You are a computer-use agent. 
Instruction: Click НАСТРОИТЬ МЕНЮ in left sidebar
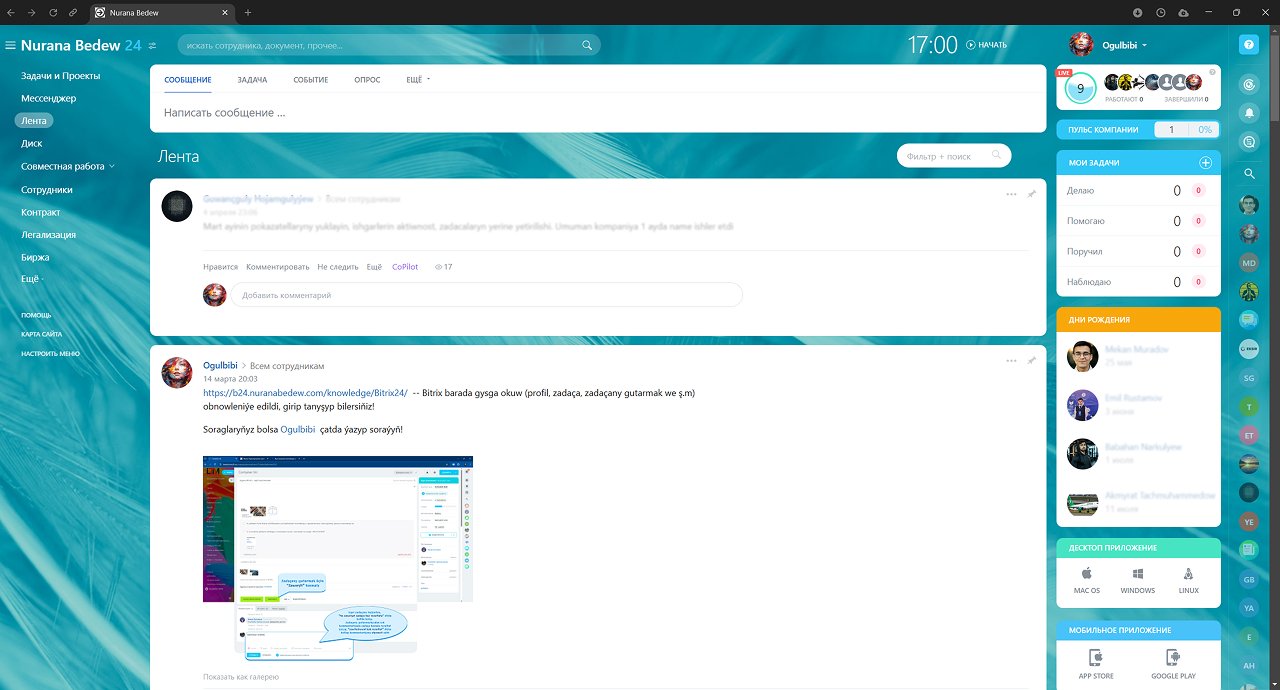pyautogui.click(x=50, y=353)
